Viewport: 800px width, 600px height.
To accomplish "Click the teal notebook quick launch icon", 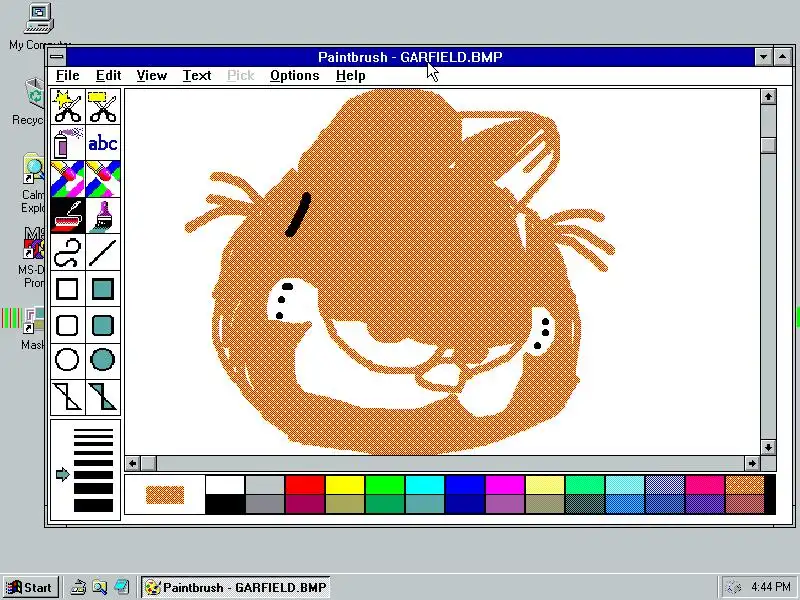I will coord(121,587).
